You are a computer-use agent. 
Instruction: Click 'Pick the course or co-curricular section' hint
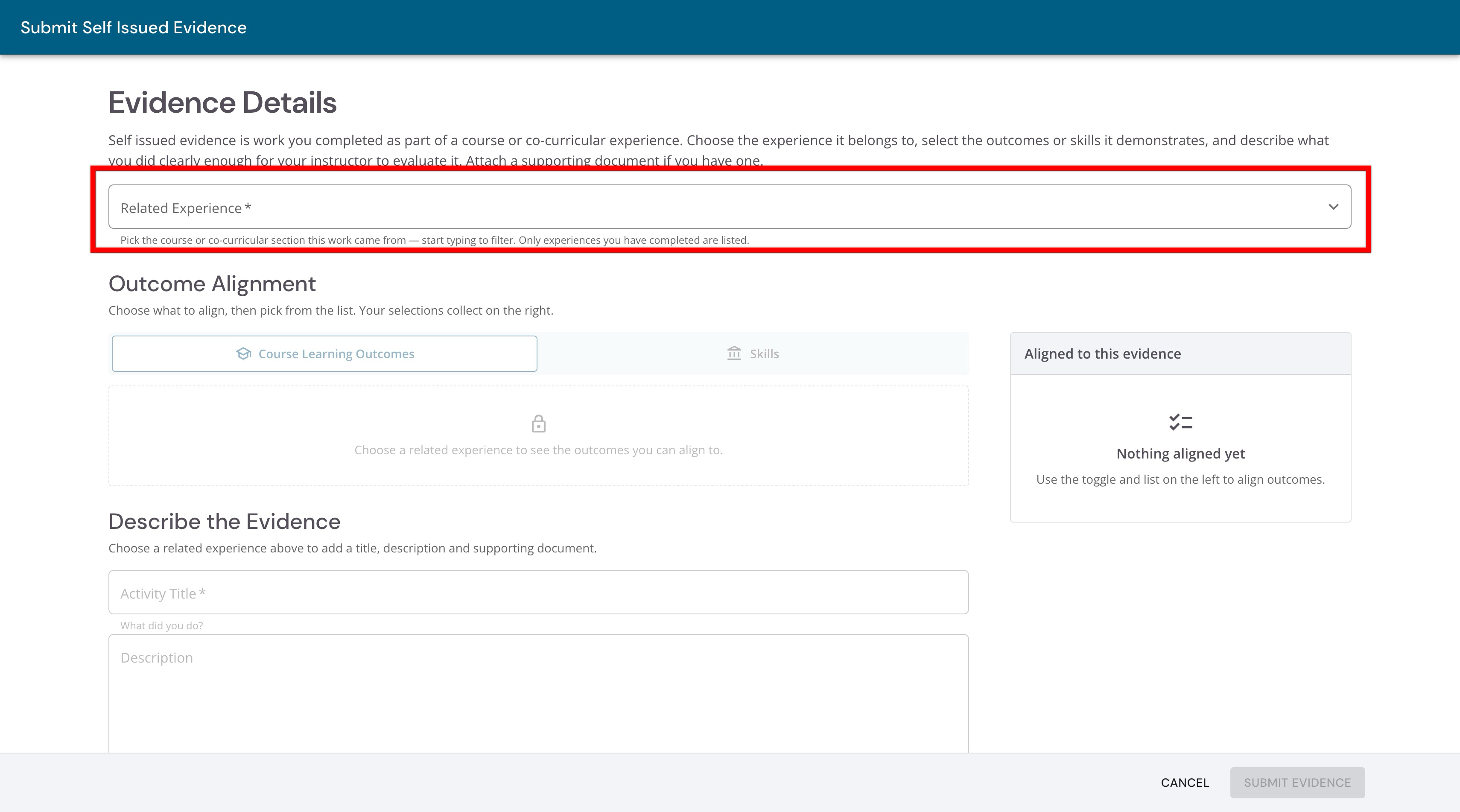pos(435,240)
